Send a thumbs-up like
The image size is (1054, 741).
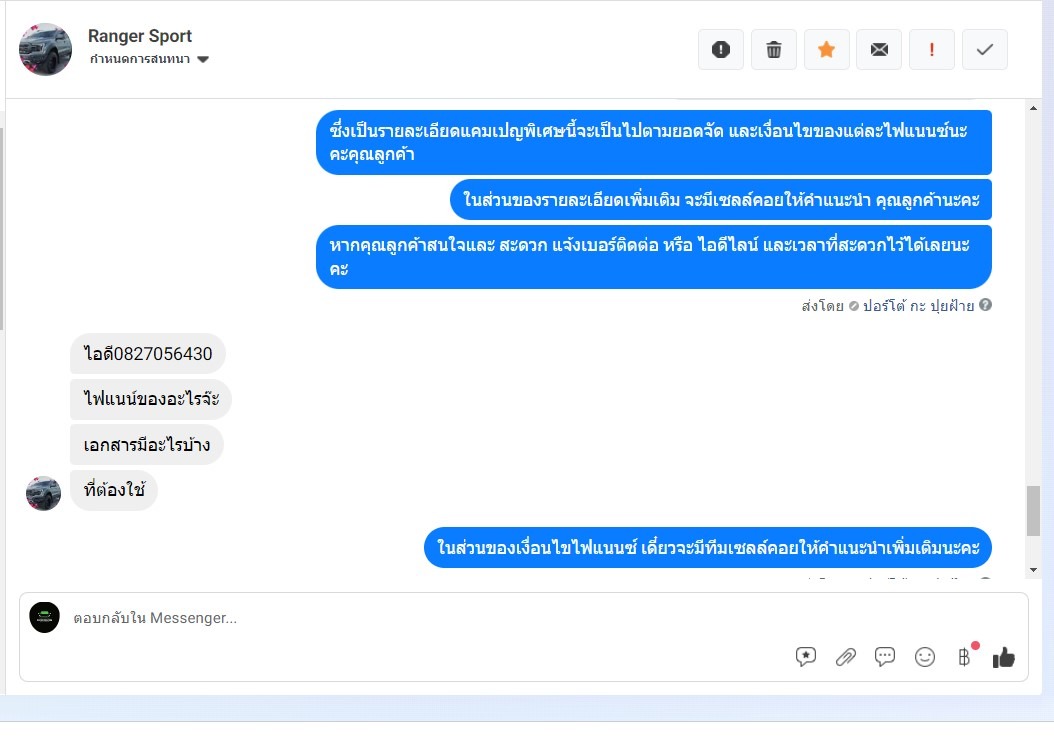click(1004, 657)
